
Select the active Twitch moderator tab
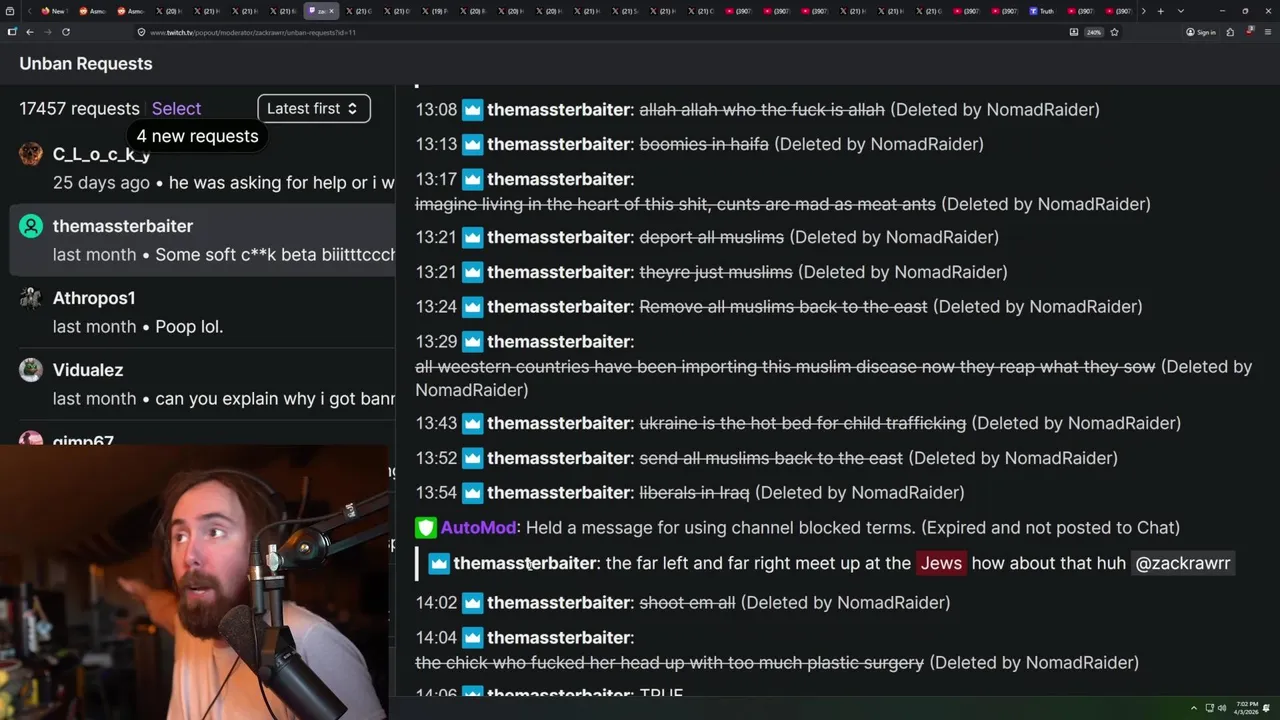tap(321, 11)
